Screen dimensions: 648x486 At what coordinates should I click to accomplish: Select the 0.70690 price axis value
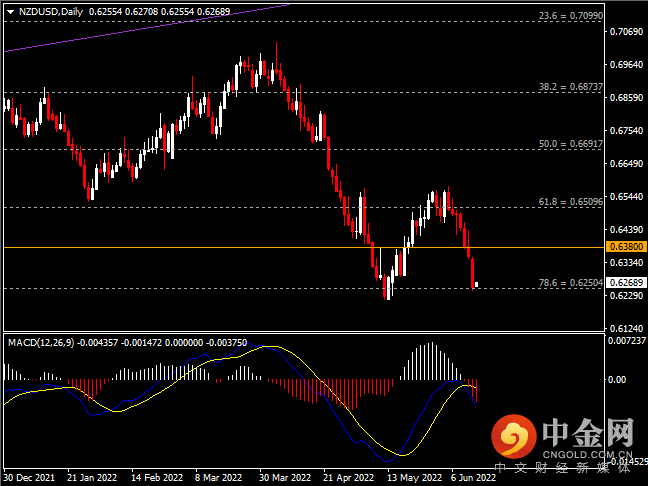627,31
